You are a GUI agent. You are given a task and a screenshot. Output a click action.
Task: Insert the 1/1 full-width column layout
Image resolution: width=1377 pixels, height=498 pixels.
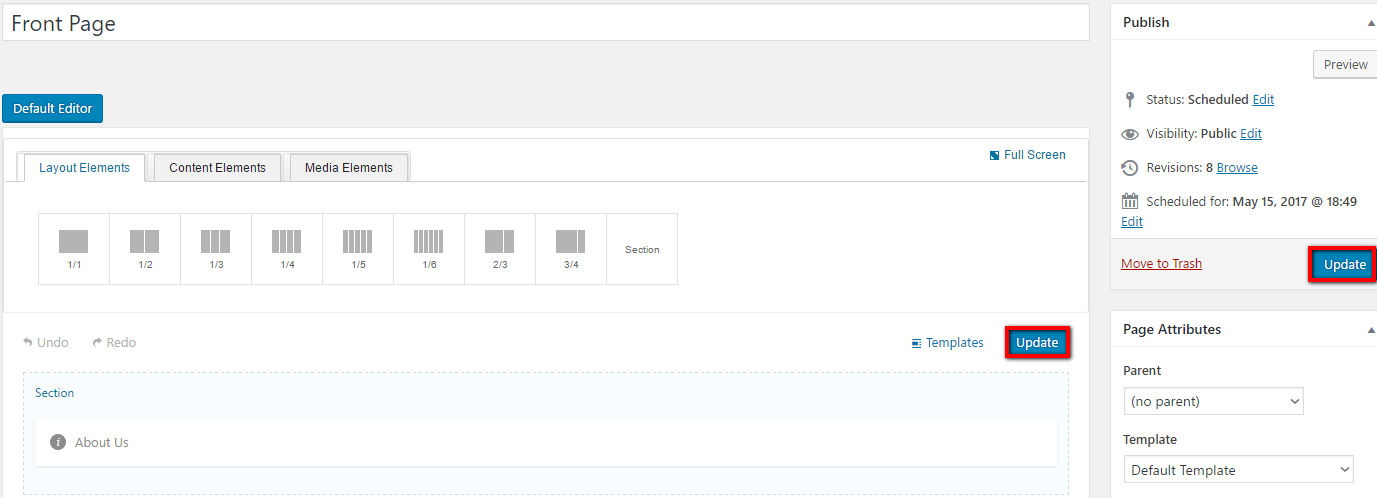(x=74, y=248)
